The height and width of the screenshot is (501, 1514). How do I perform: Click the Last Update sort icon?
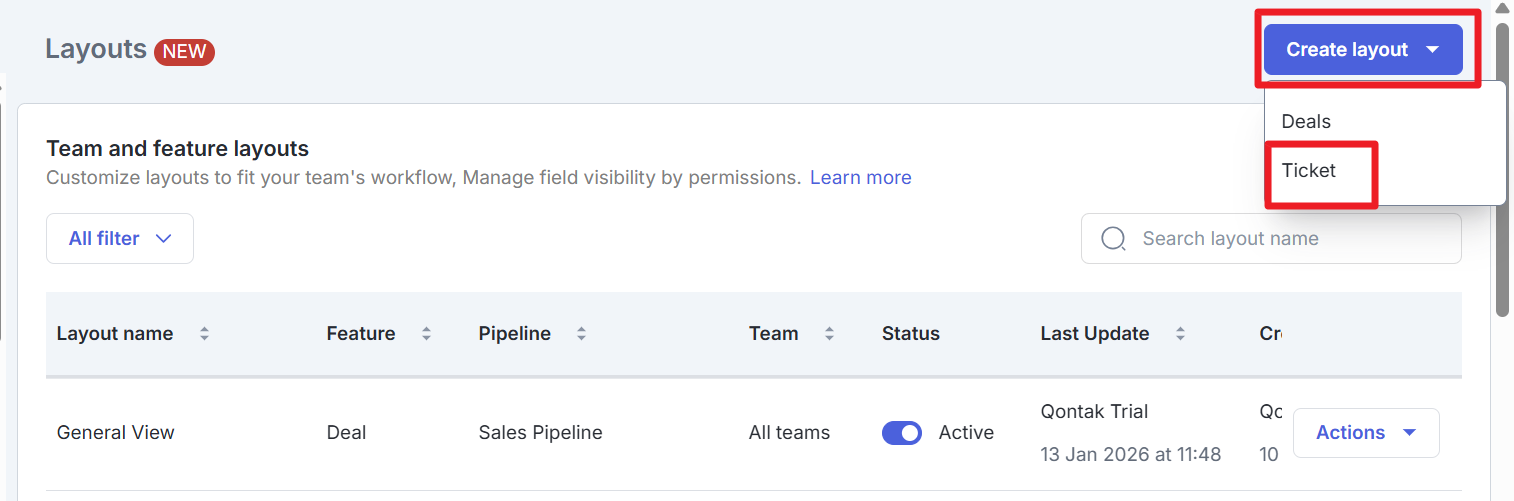pos(1180,334)
